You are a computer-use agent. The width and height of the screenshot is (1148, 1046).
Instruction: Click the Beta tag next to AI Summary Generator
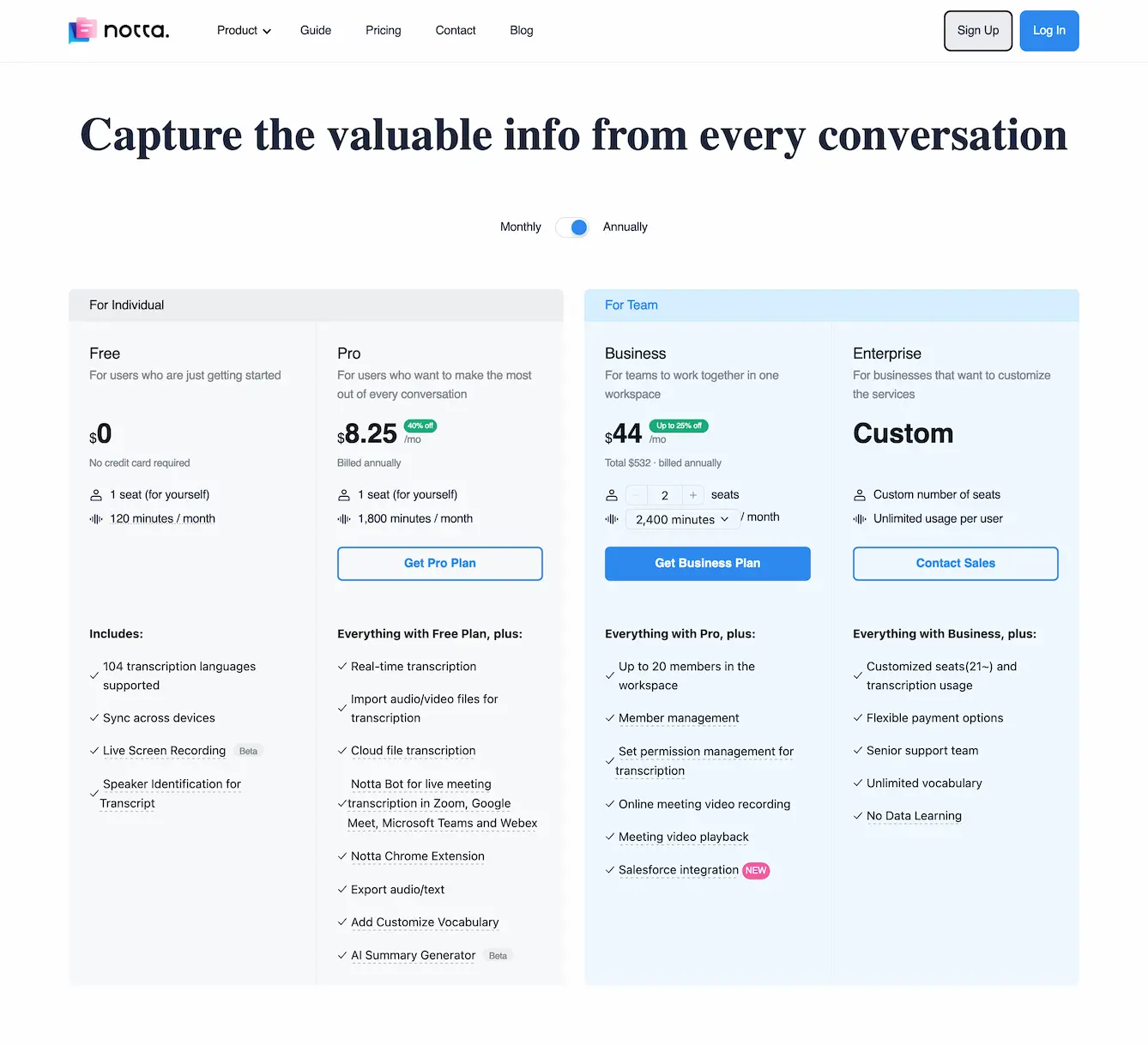click(x=498, y=955)
